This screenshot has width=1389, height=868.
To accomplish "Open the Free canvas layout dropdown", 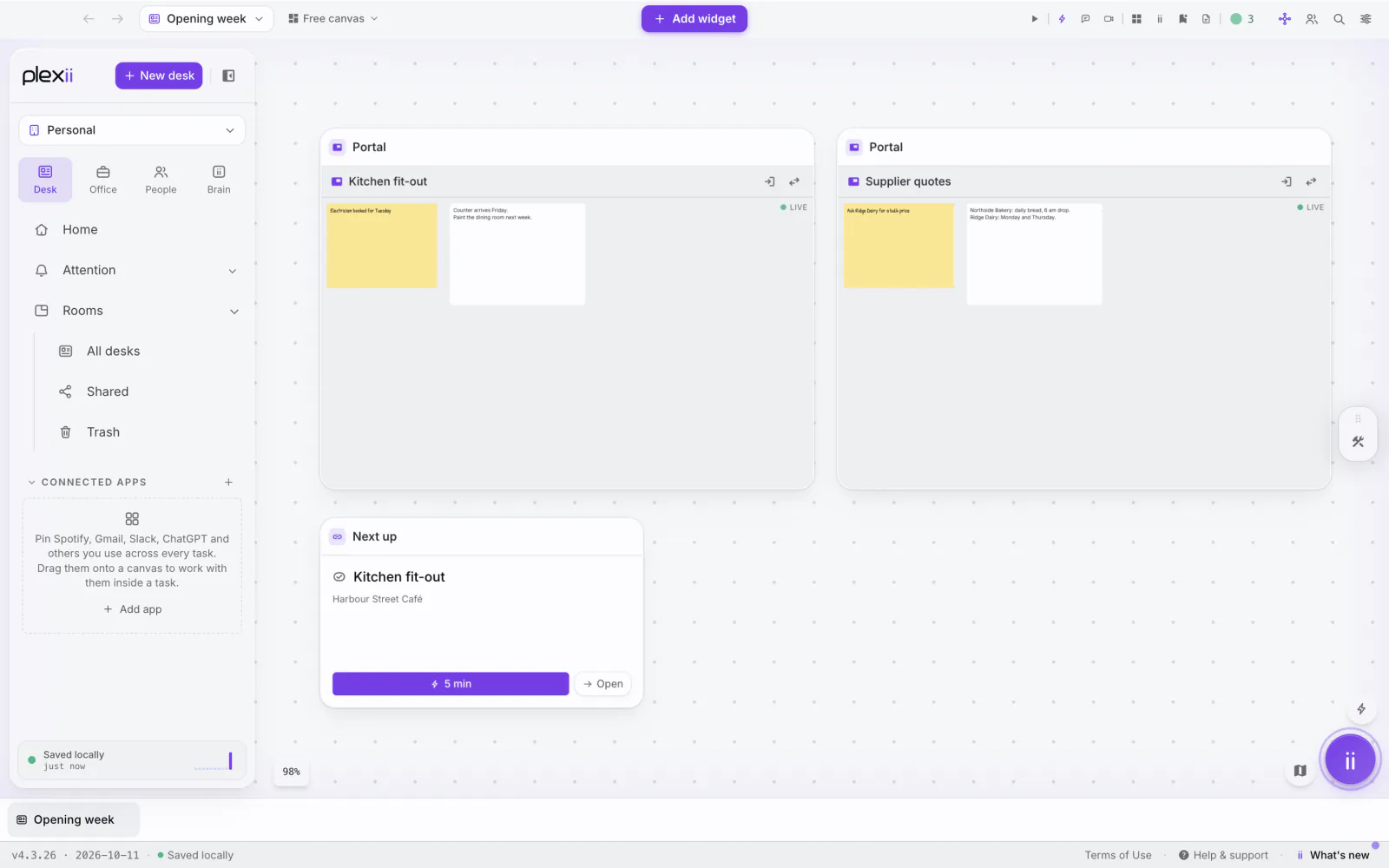I will (333, 18).
